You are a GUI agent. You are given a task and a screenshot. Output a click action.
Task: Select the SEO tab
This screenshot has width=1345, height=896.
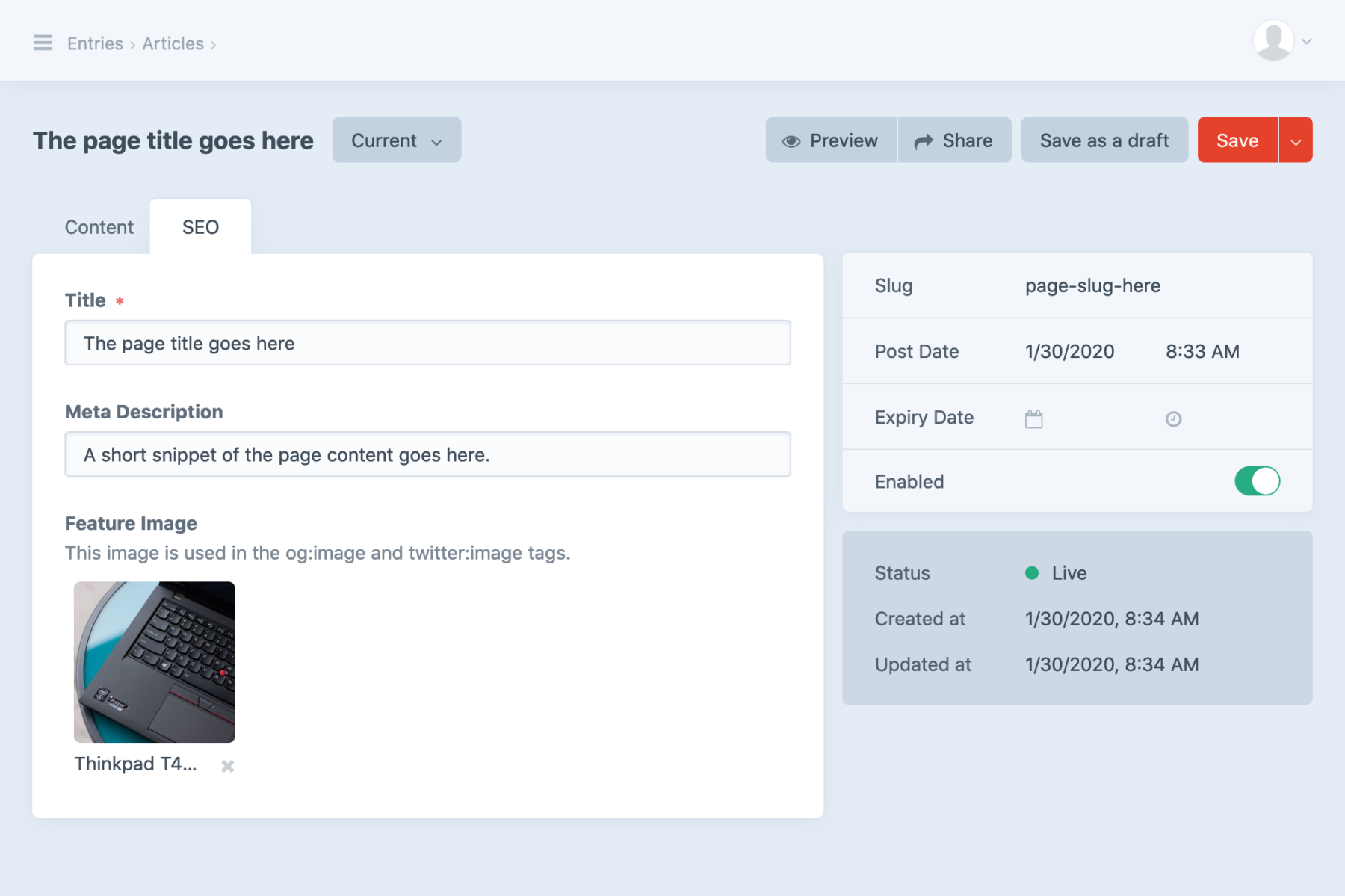(200, 226)
